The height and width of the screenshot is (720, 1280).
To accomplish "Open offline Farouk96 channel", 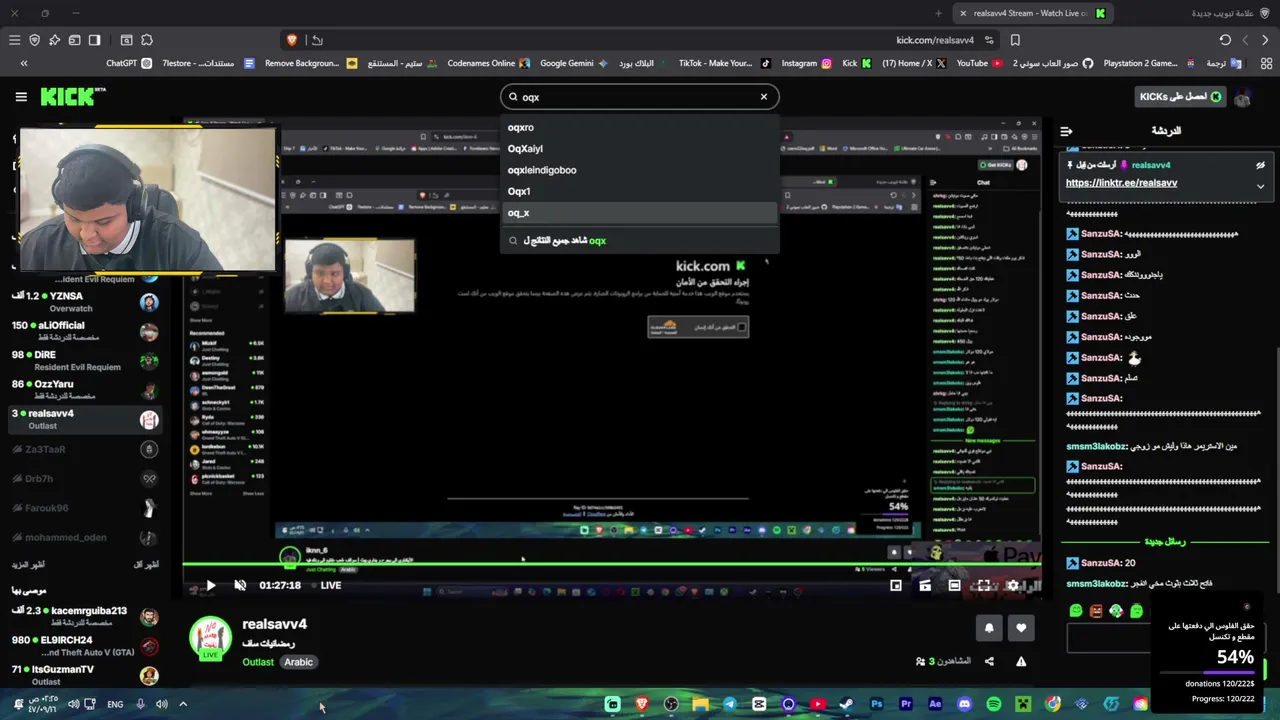I will (x=84, y=508).
